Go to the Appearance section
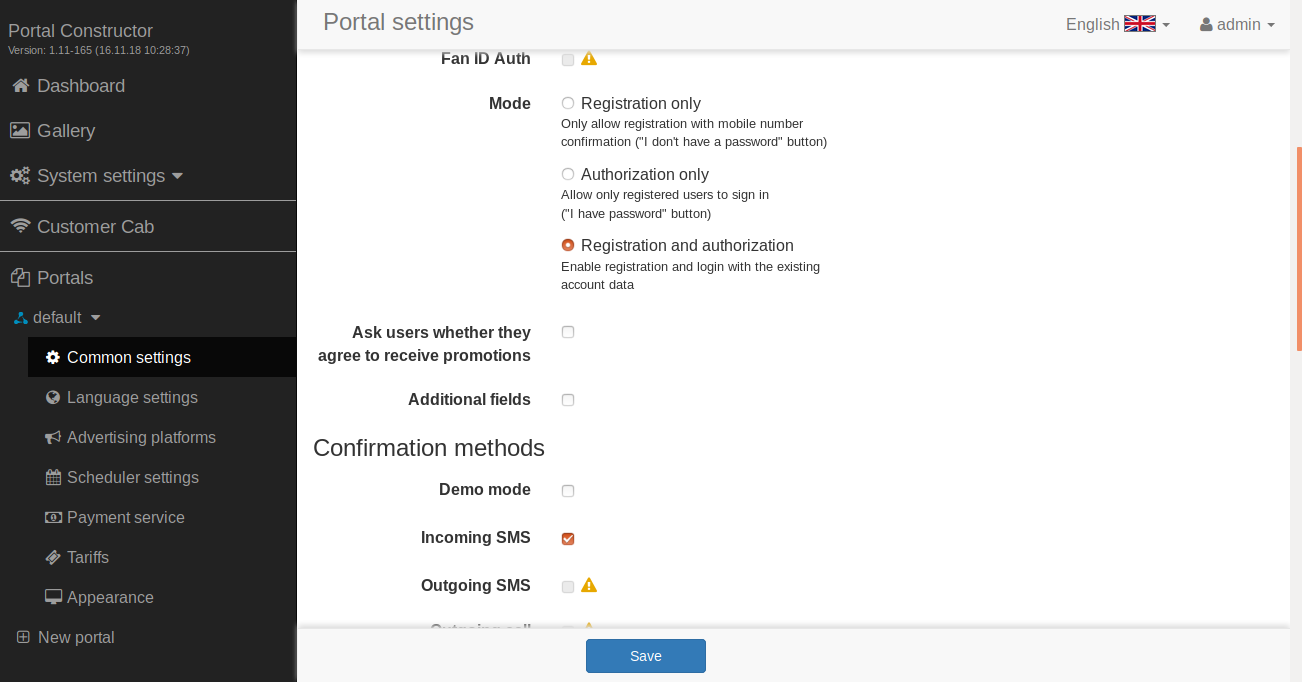 [x=110, y=597]
